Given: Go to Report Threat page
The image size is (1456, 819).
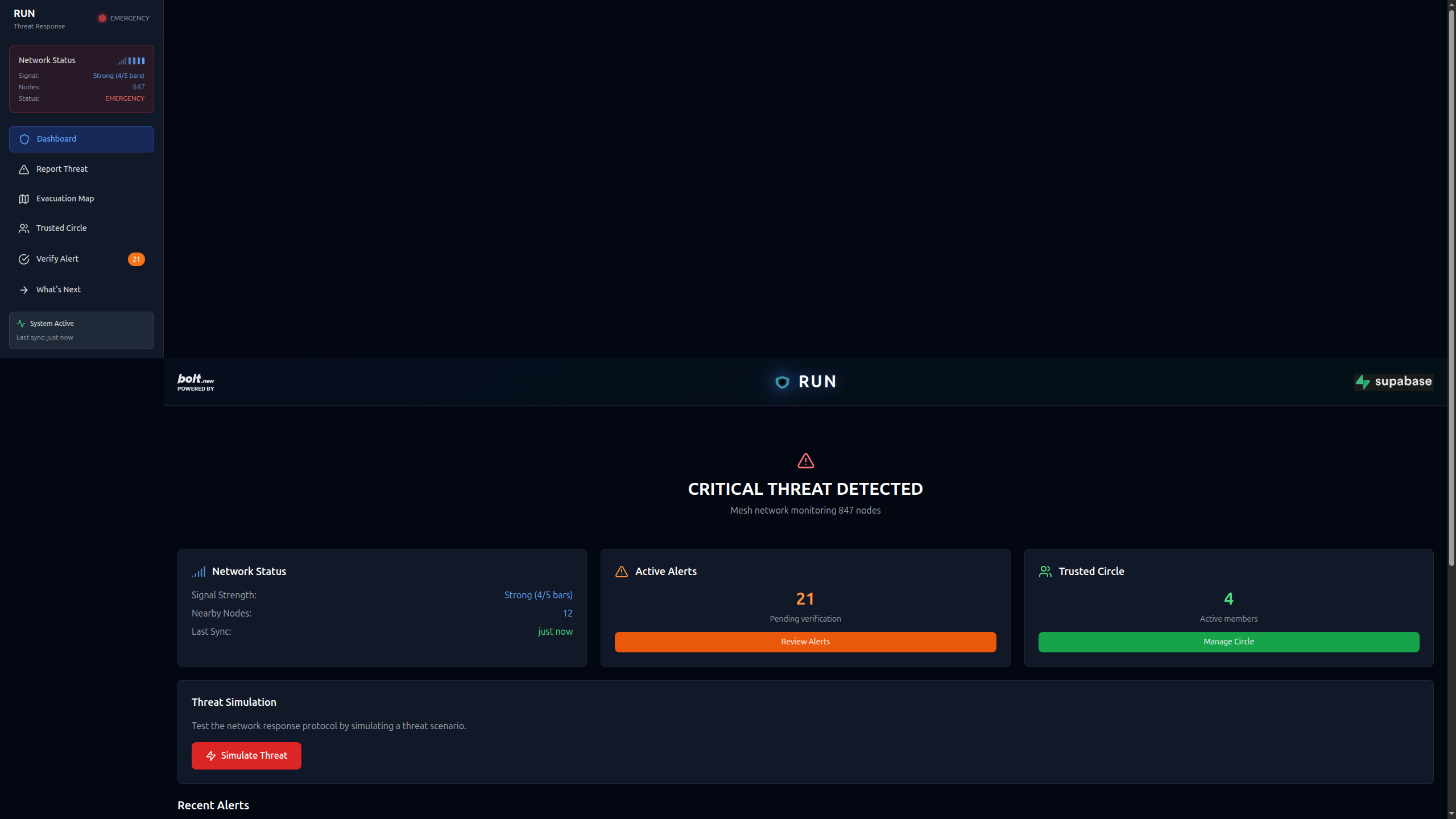Looking at the screenshot, I should [62, 169].
